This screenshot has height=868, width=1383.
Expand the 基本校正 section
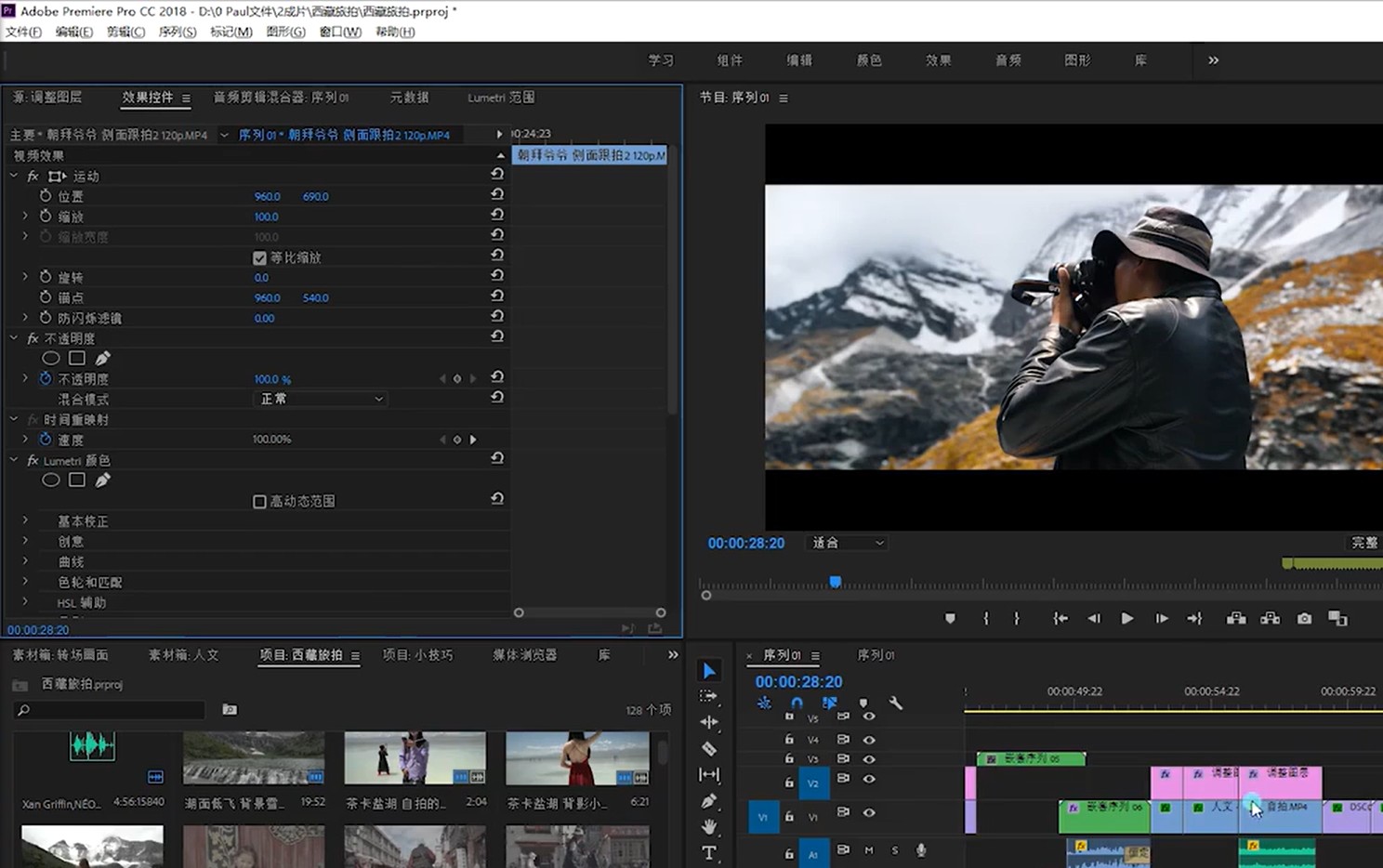click(x=26, y=521)
